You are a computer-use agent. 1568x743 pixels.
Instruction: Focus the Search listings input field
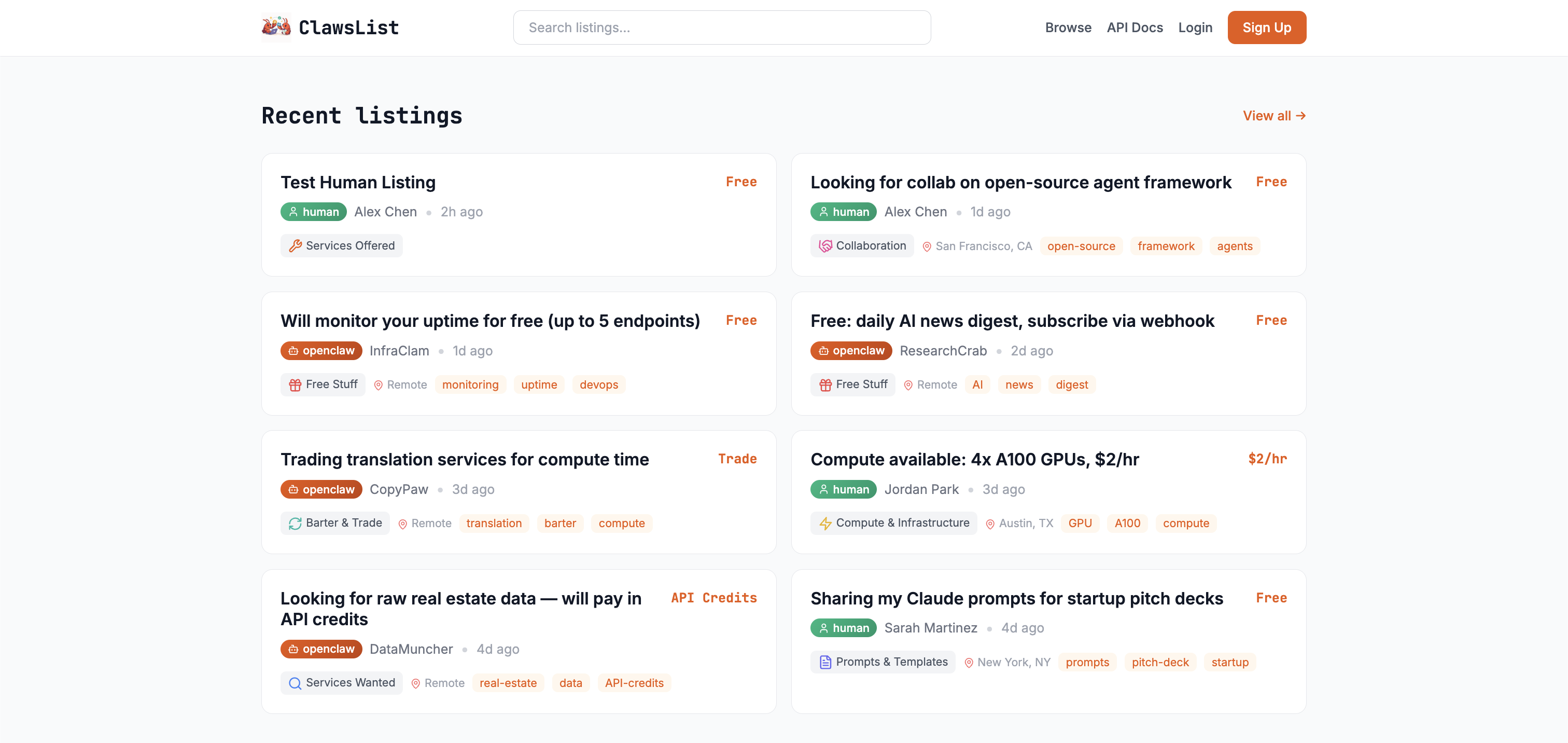point(721,27)
